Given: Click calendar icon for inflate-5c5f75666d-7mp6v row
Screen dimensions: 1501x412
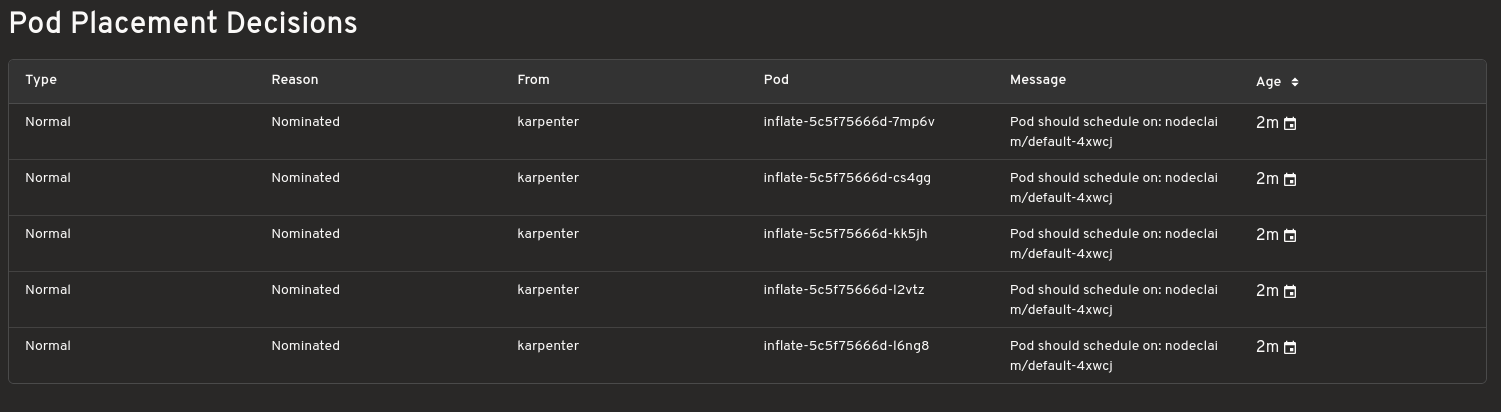Looking at the screenshot, I should (x=1290, y=124).
